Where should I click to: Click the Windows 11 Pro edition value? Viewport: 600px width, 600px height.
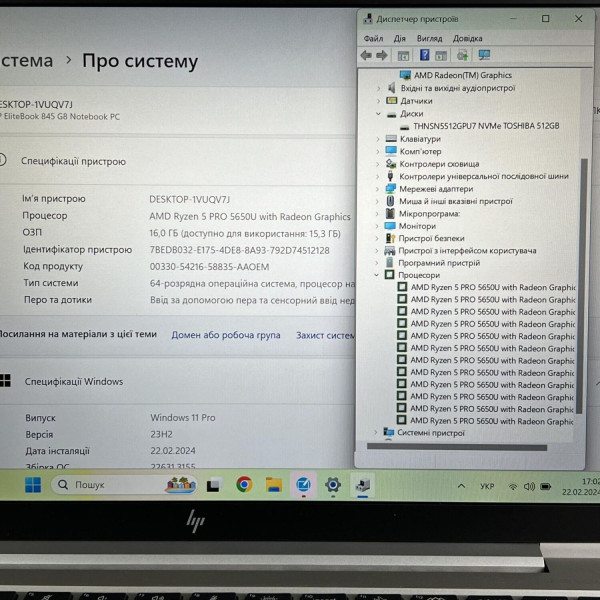coord(183,417)
